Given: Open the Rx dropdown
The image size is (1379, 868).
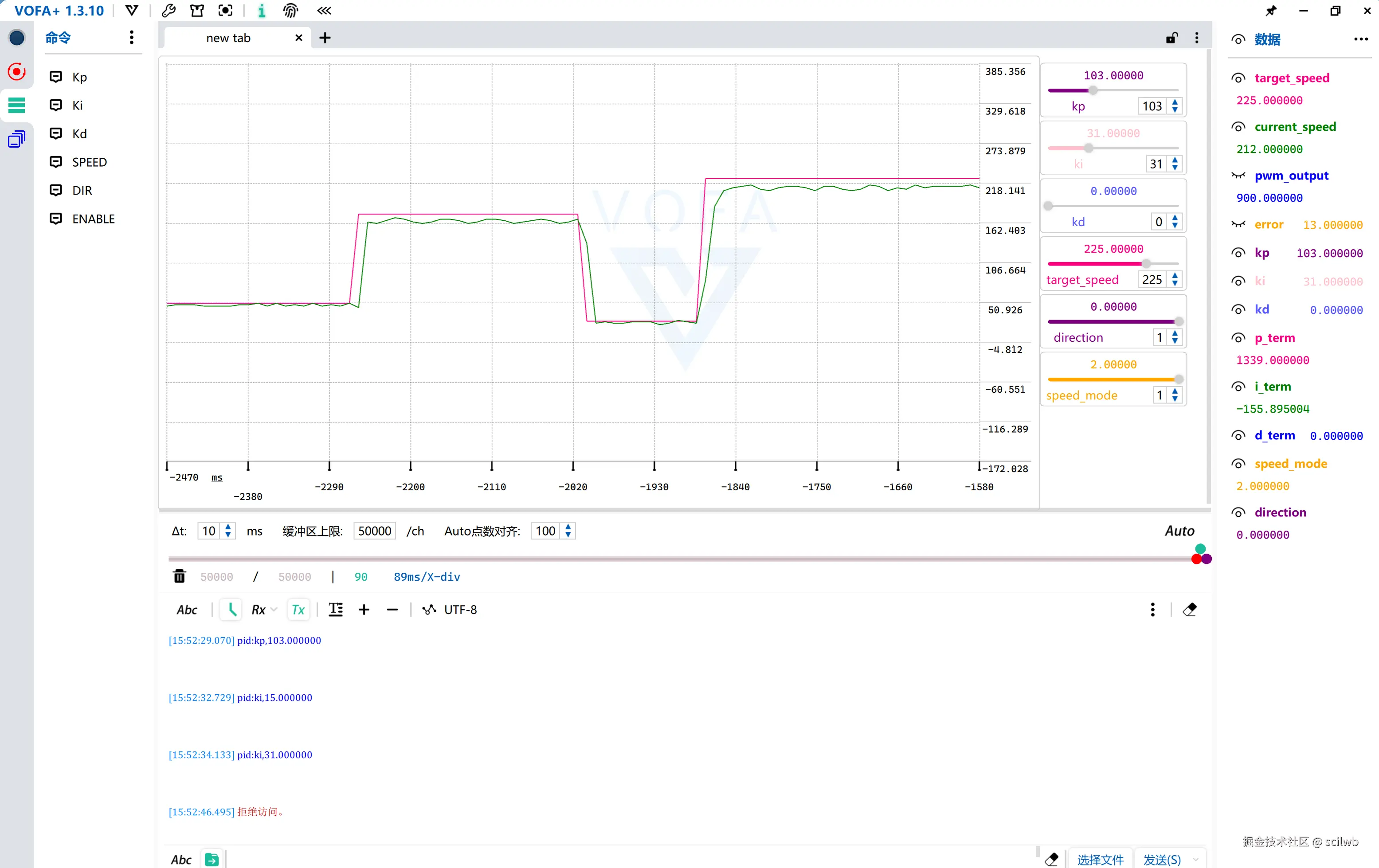Looking at the screenshot, I should (x=264, y=609).
